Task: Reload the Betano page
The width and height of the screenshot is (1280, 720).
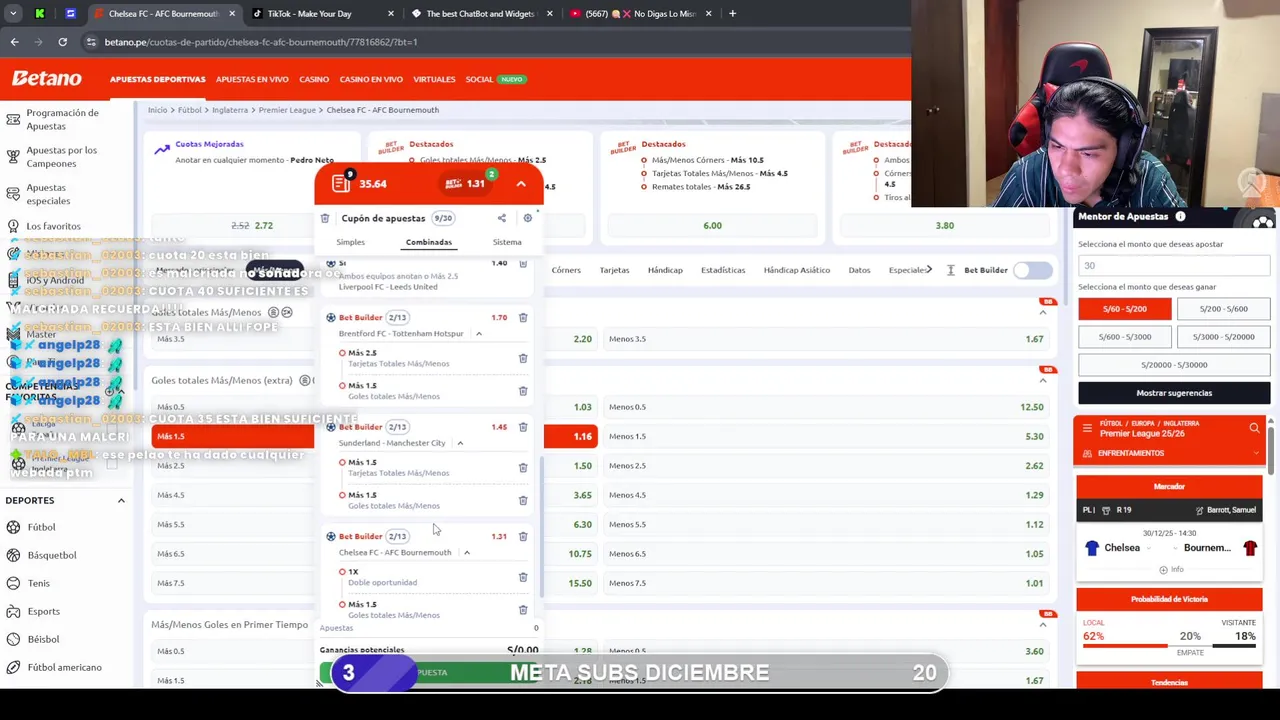Action: [62, 42]
